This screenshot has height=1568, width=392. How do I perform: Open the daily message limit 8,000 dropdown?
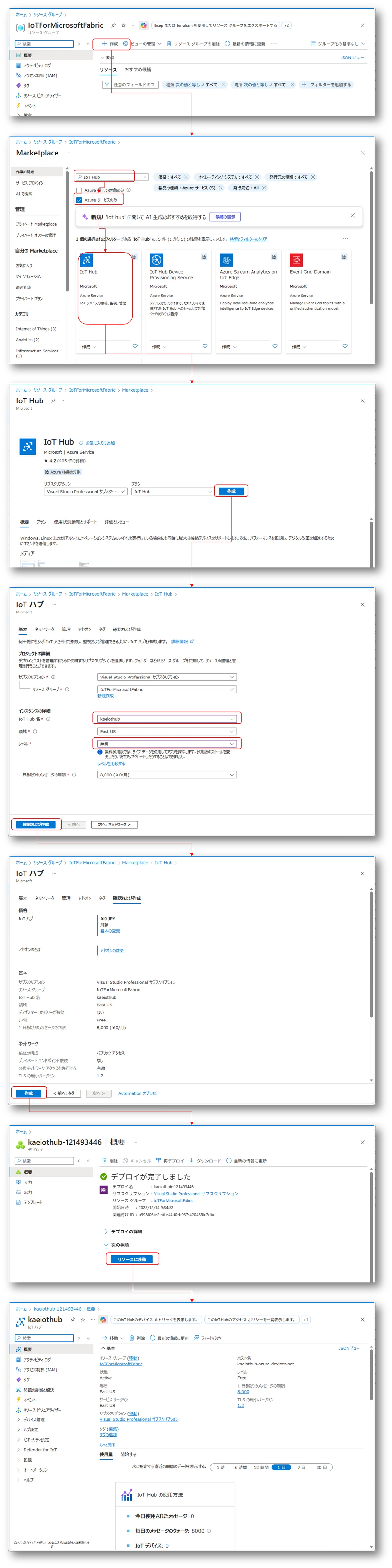[167, 774]
